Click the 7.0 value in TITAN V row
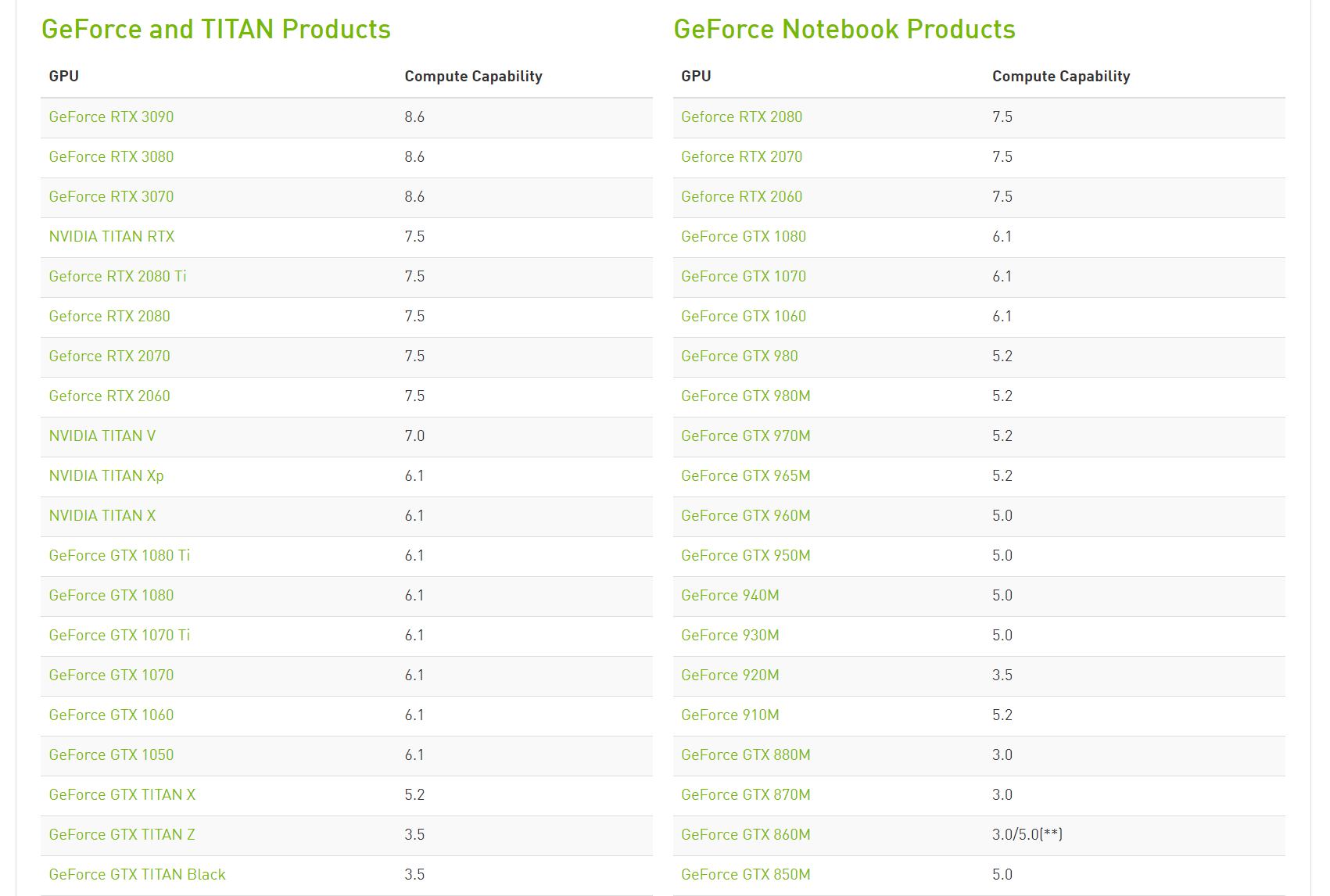The width and height of the screenshot is (1330, 896). tap(414, 436)
